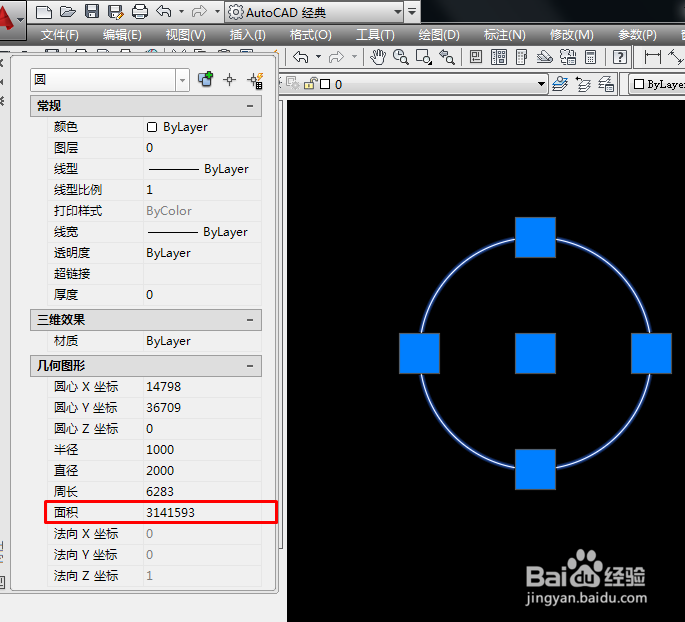Screen dimensions: 685x622
Task: Click the Save As icon with pencil
Action: (116, 12)
